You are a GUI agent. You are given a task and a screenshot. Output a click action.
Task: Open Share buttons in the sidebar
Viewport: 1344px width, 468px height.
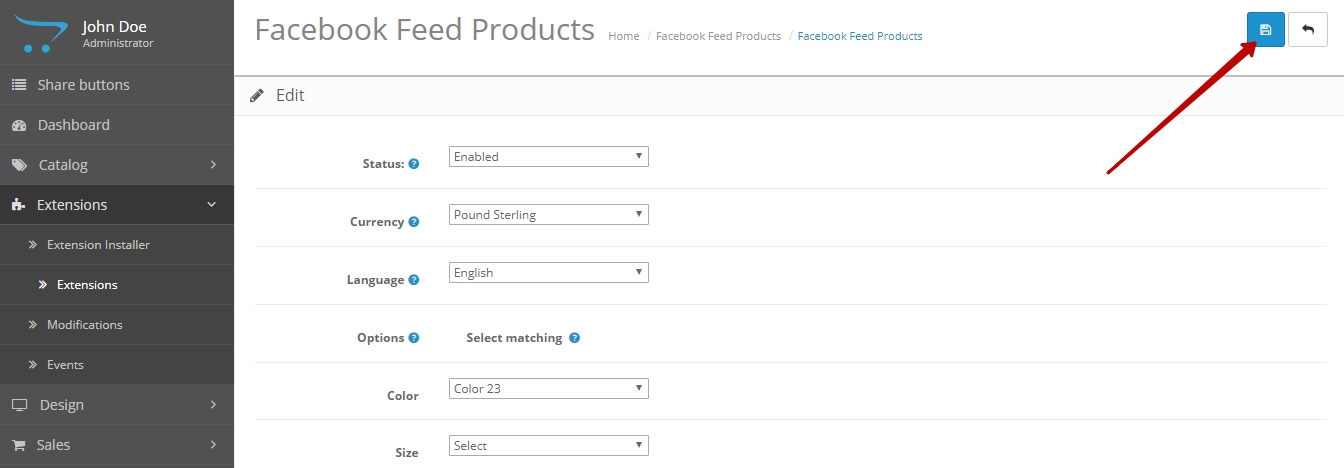point(83,85)
